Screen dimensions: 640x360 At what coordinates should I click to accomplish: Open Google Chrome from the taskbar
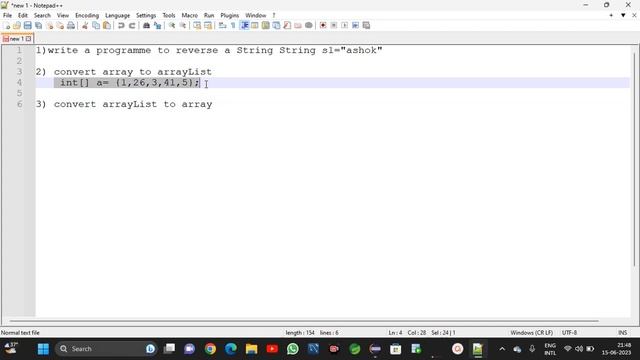click(210, 349)
